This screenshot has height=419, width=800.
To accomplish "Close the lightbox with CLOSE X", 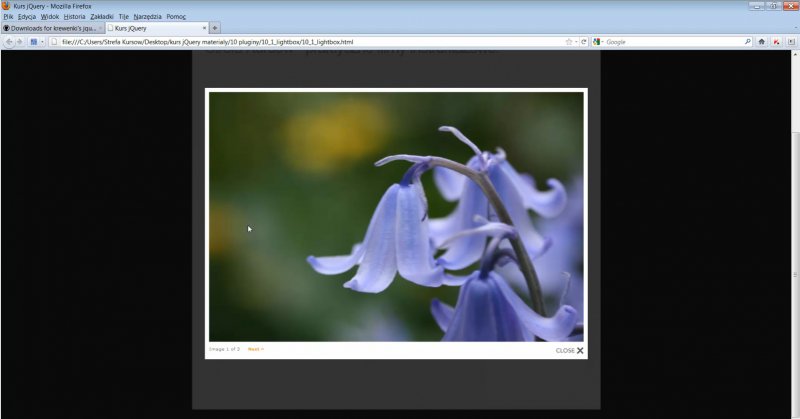I will 569,351.
